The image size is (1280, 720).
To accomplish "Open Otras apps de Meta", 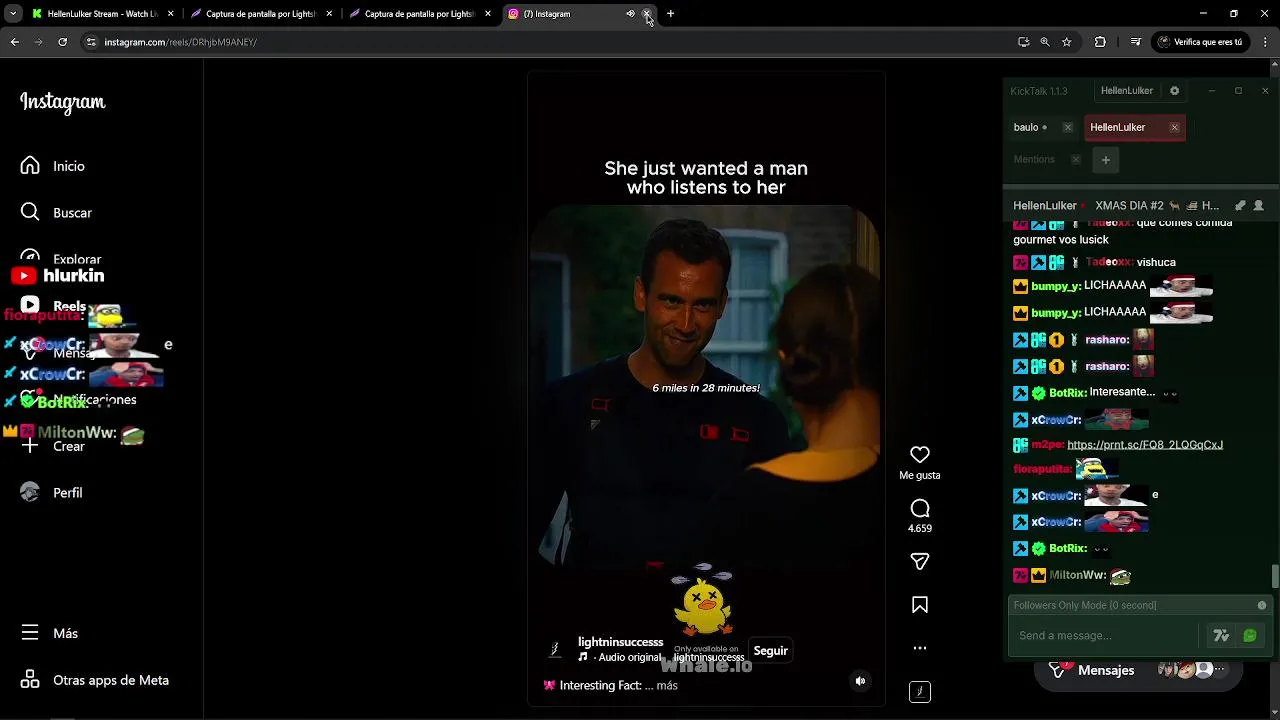I will tap(94, 680).
